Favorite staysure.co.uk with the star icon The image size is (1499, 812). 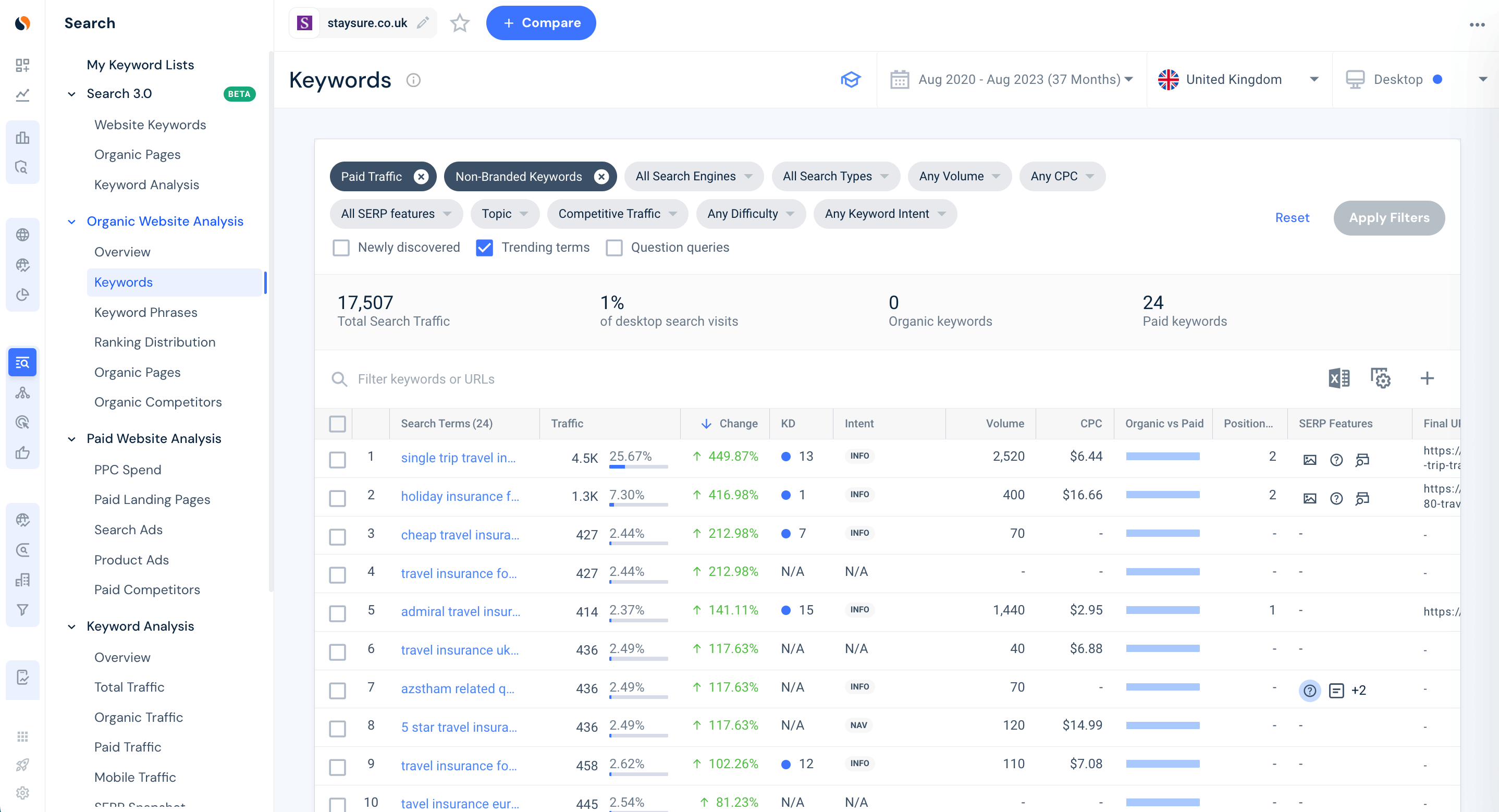point(460,23)
